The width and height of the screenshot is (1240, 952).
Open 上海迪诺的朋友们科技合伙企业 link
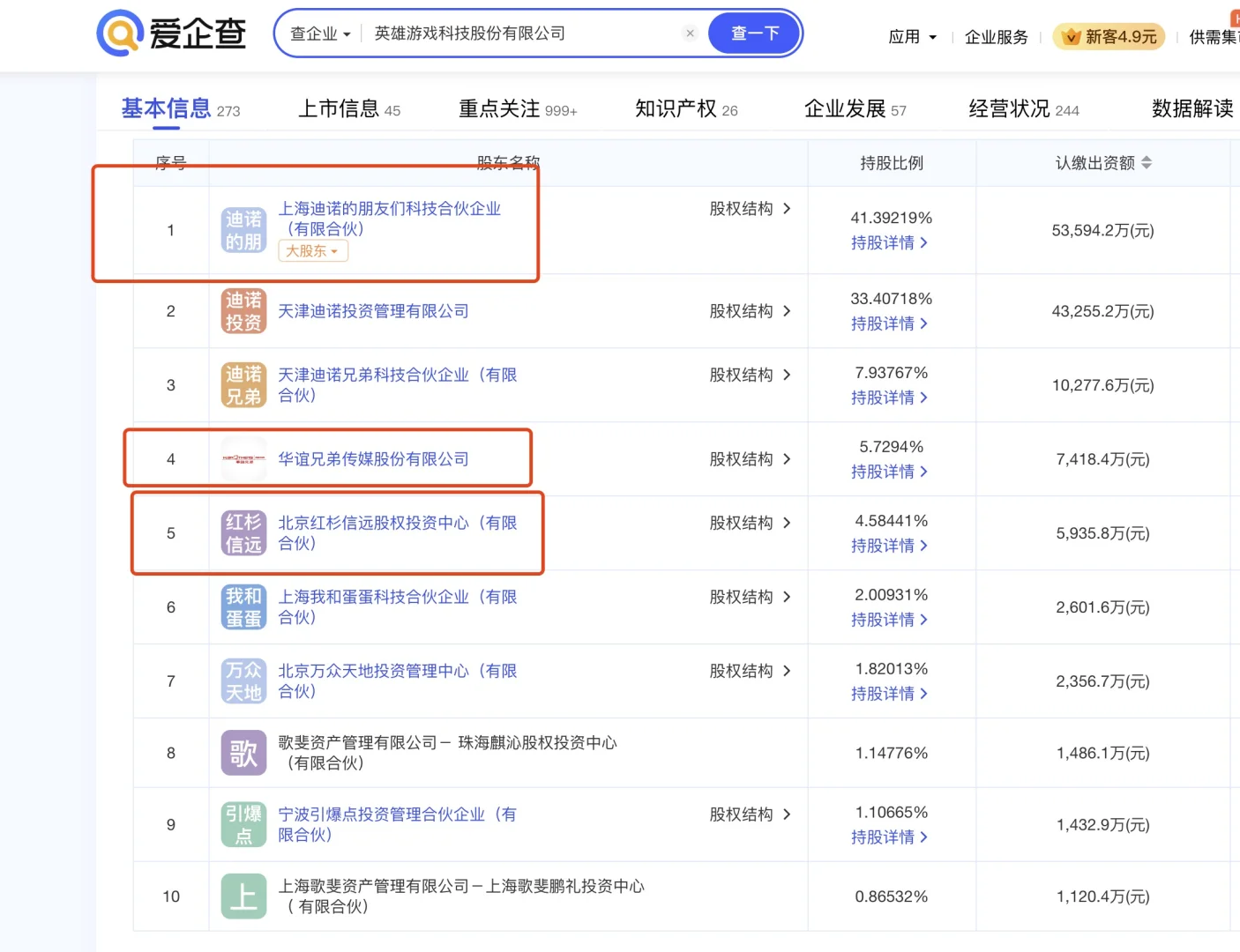[x=389, y=219]
